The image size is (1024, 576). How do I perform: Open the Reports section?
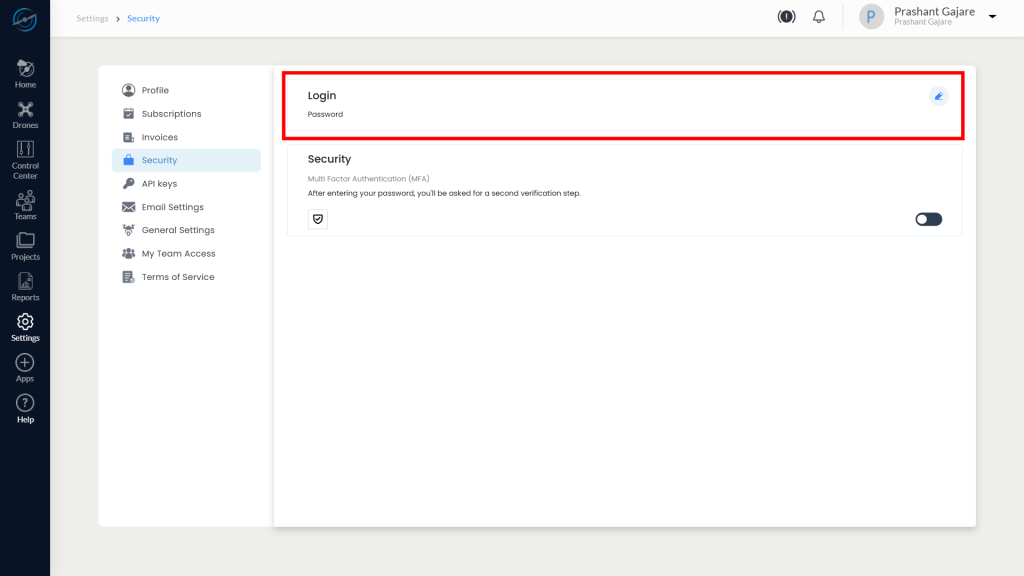coord(24,283)
